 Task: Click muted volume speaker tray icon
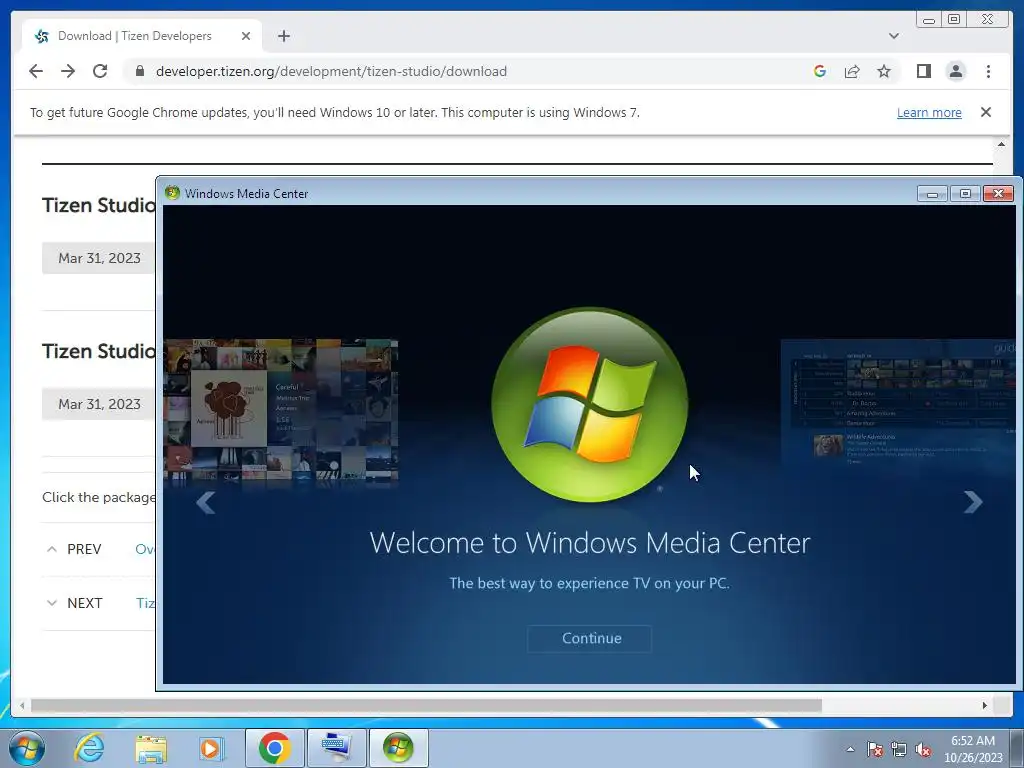coord(923,749)
